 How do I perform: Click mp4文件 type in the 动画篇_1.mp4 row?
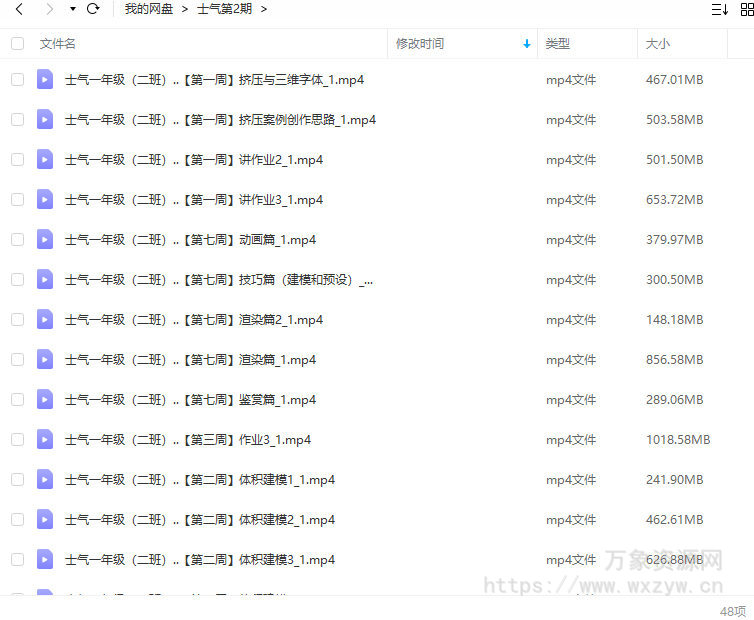point(571,240)
